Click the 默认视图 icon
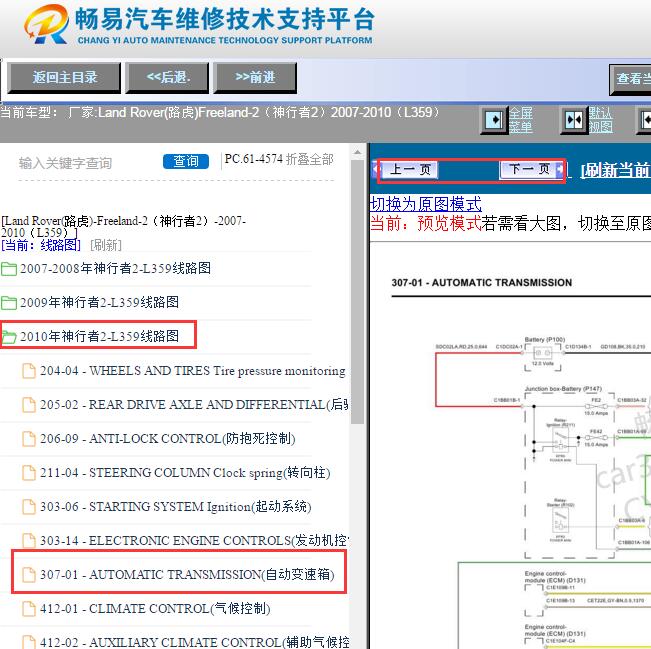Screen dimensions: 651x649 point(574,120)
